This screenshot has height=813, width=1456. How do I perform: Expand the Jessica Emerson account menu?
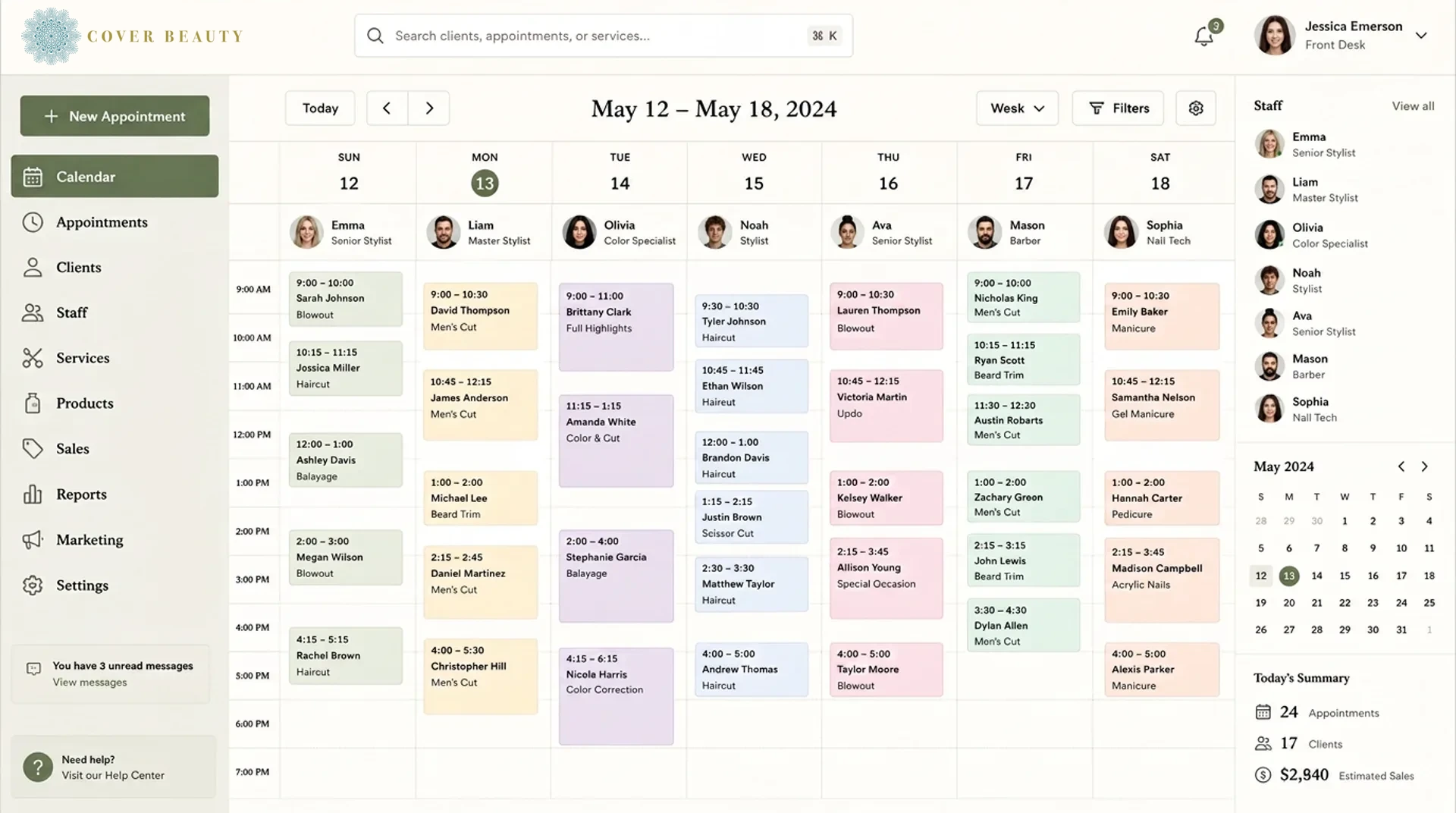[1421, 36]
